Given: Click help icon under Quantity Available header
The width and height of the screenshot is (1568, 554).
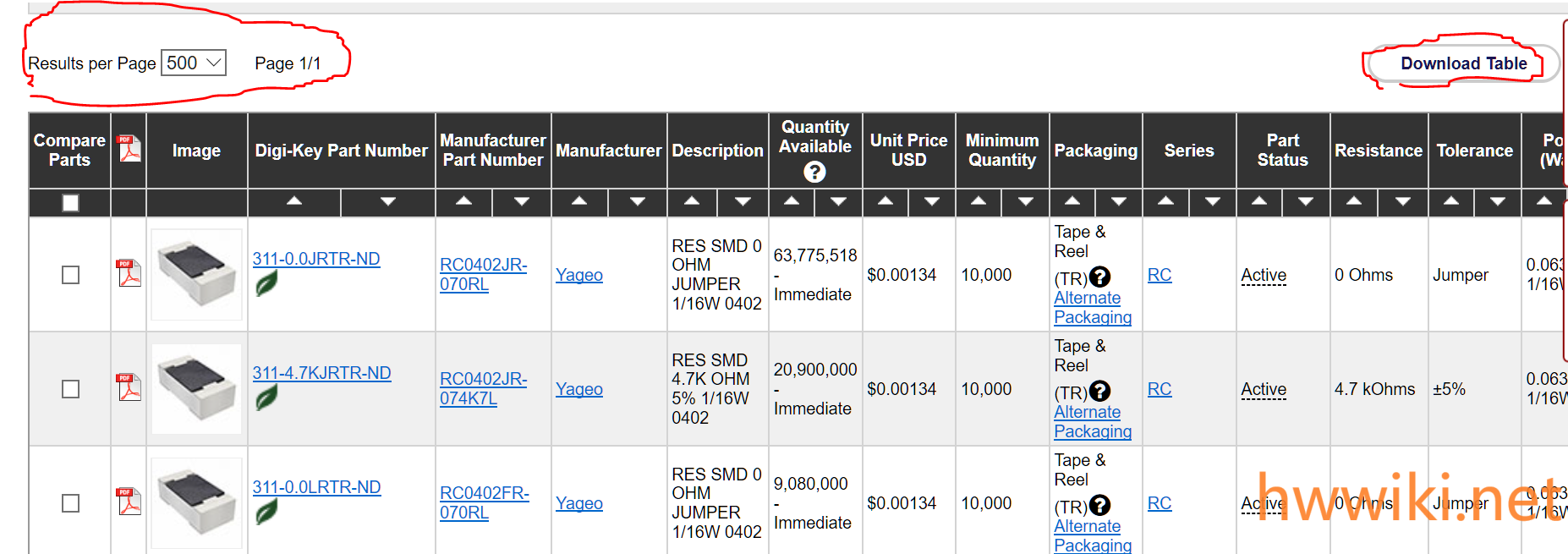Looking at the screenshot, I should (814, 173).
